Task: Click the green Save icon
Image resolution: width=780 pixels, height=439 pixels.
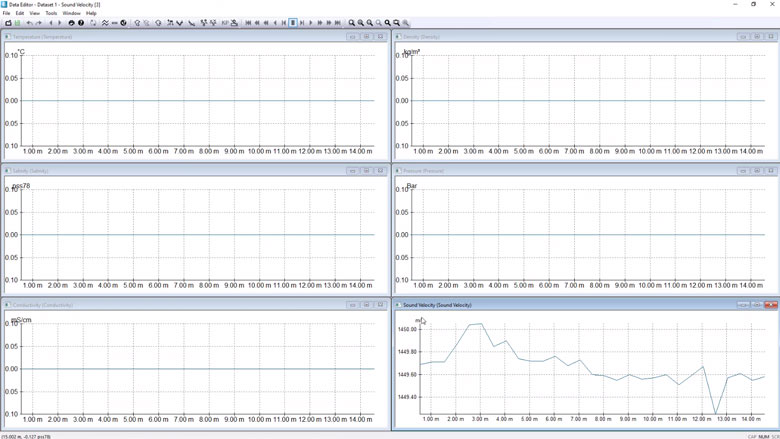Action: (x=17, y=23)
